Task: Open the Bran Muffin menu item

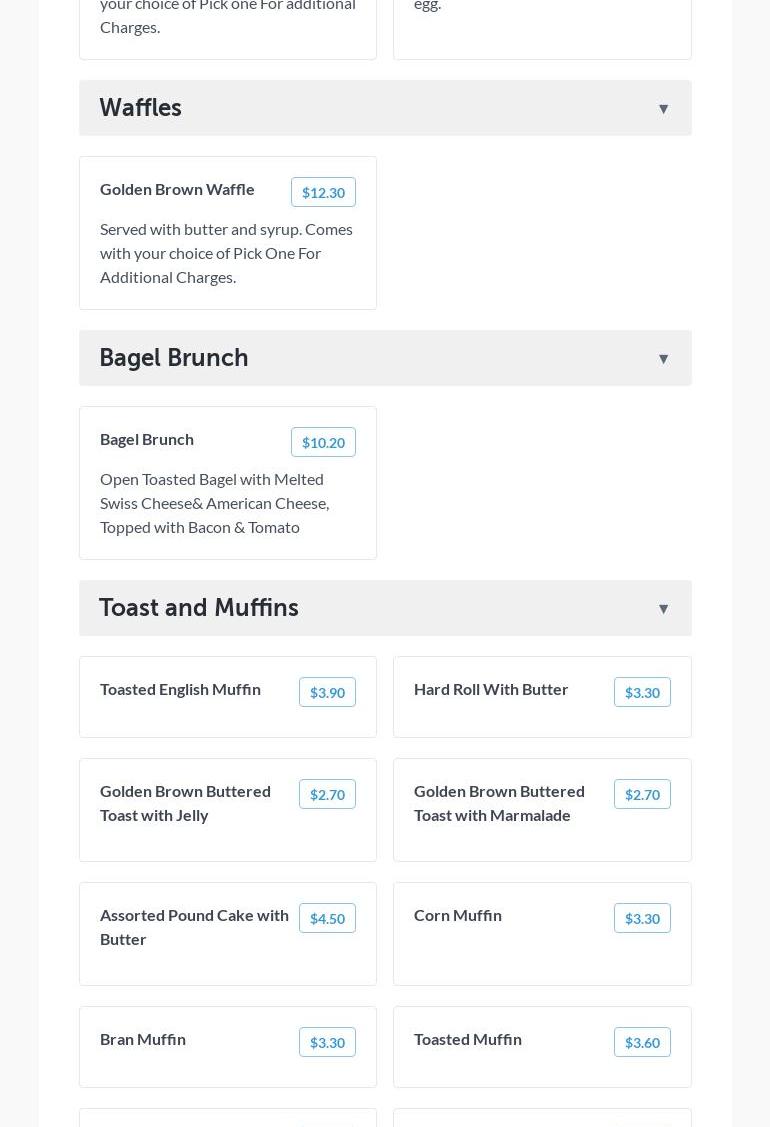Action: click(143, 1039)
